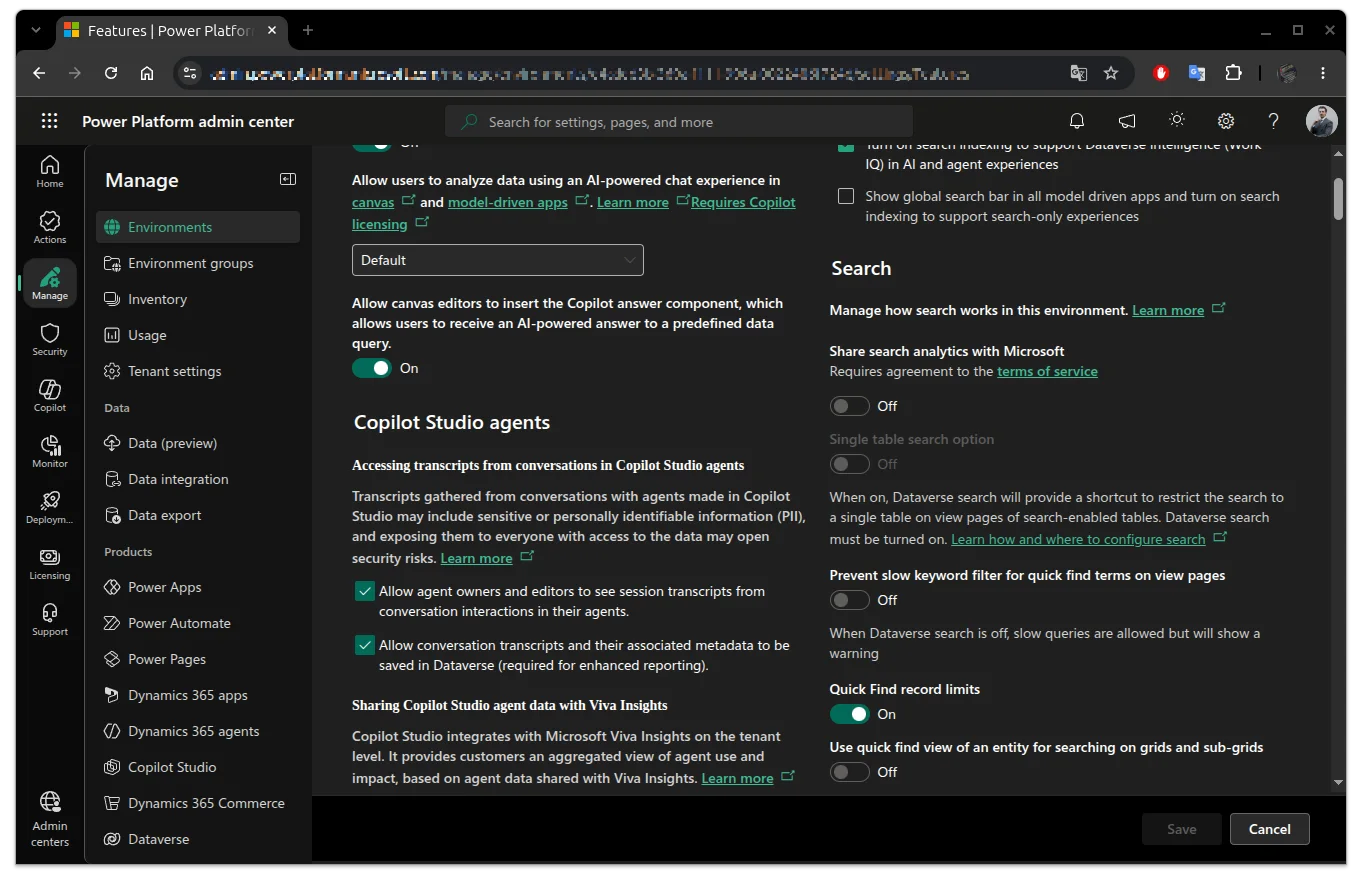Open the notifications bell icon

[x=1077, y=121]
